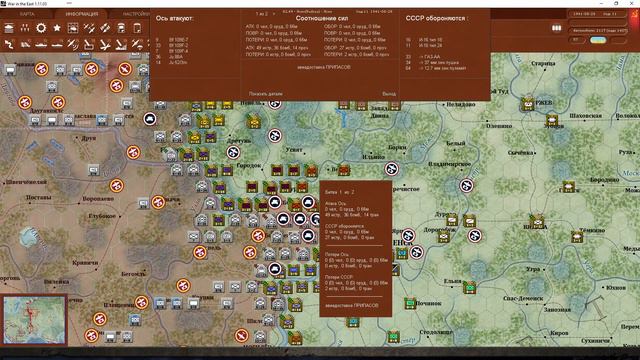Image resolution: width=640 pixels, height=360 pixels.
Task: Advance to next battle with the > arrow
Action: [x=273, y=14]
